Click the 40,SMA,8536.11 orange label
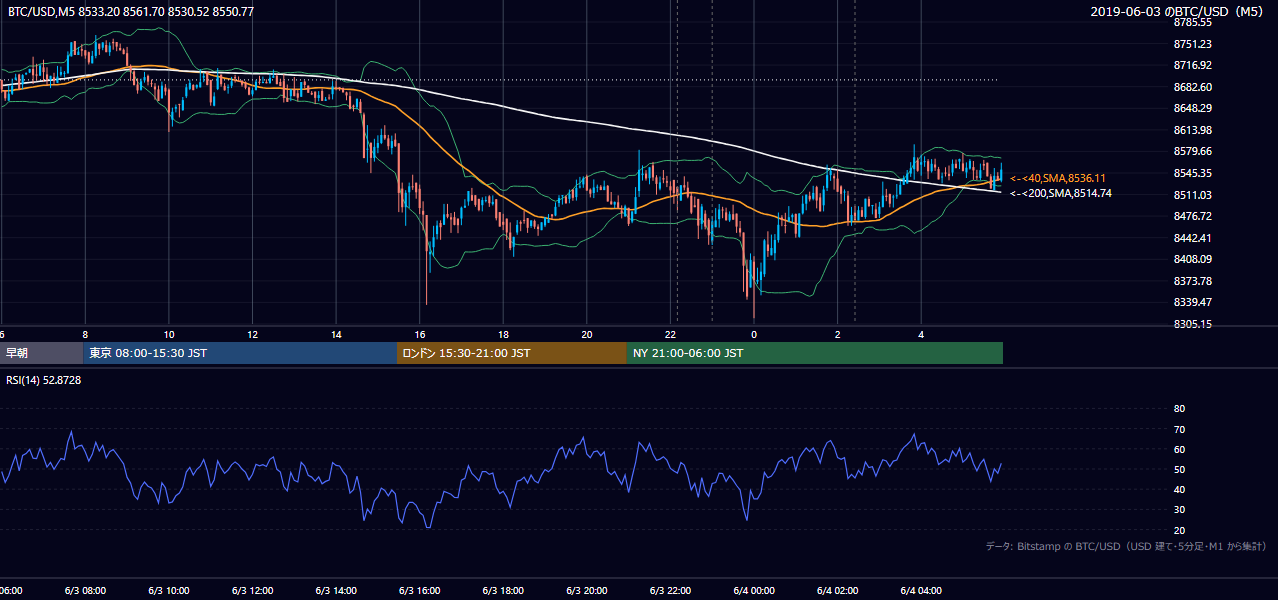Screen dimensions: 1278x600 coord(1058,178)
